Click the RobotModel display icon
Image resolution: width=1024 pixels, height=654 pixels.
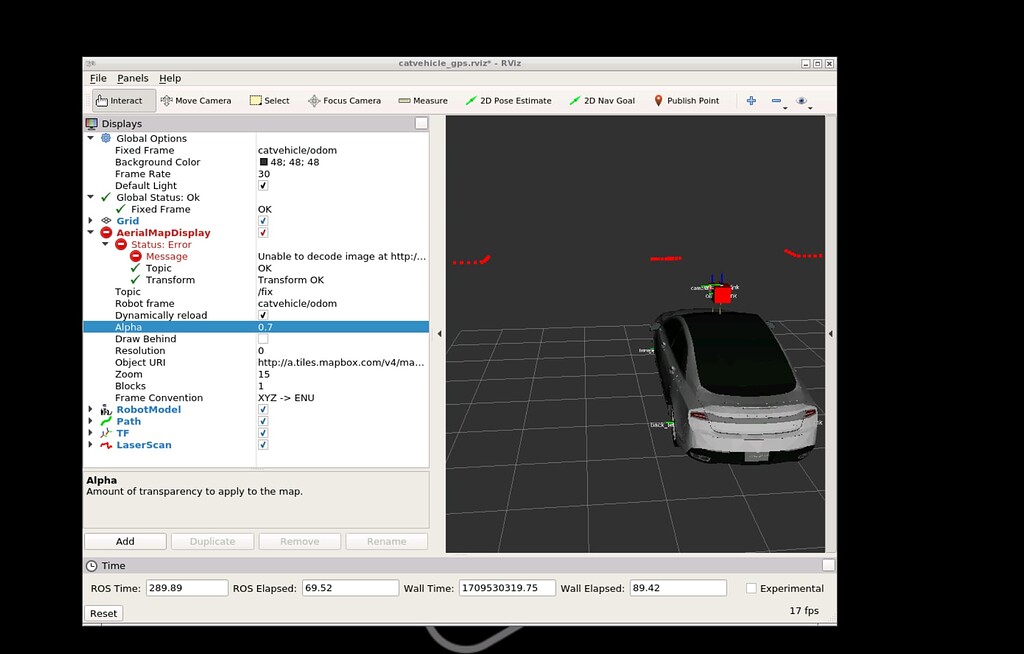tap(106, 410)
